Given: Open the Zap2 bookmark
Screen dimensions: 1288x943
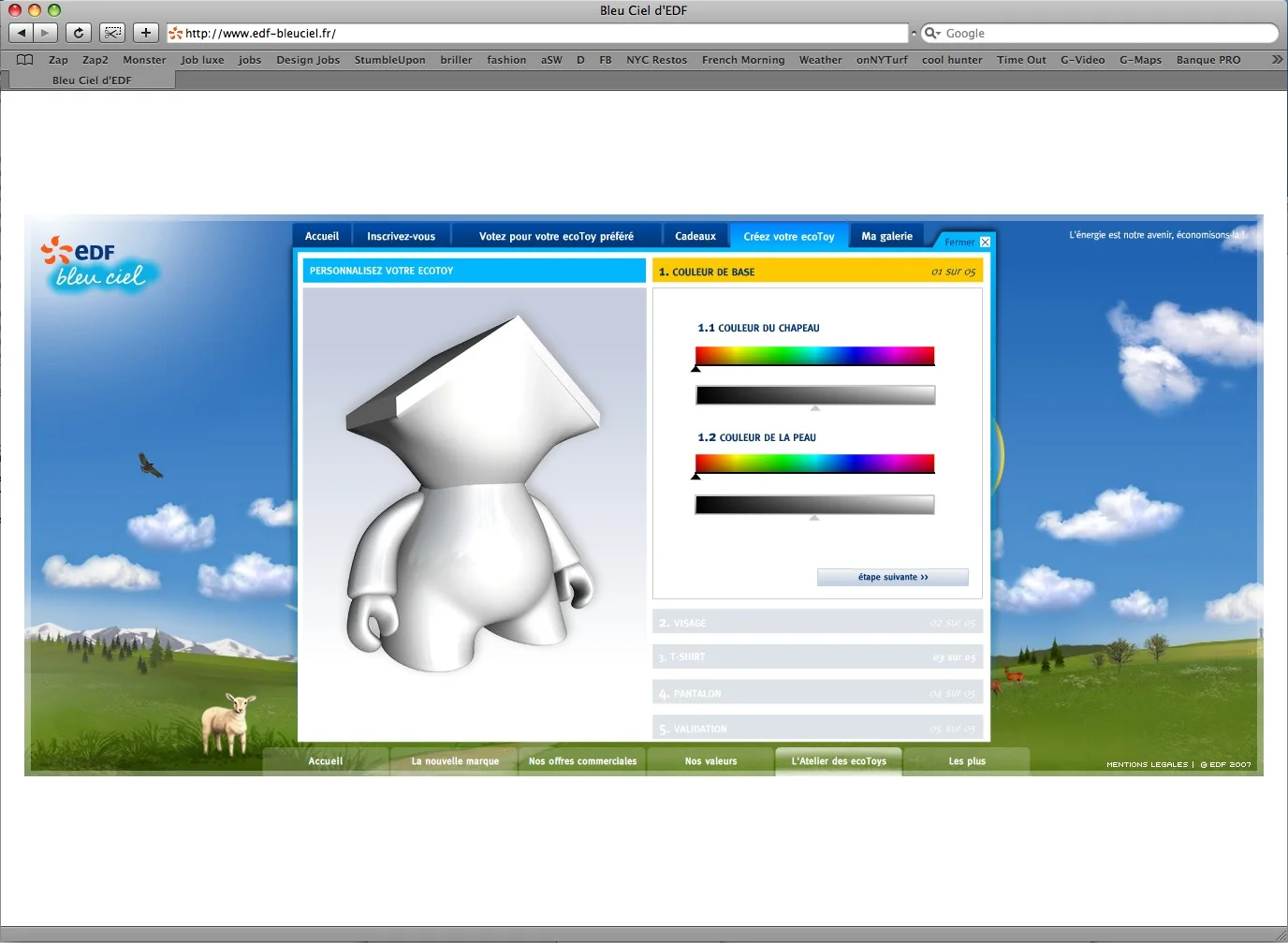Looking at the screenshot, I should (x=95, y=60).
